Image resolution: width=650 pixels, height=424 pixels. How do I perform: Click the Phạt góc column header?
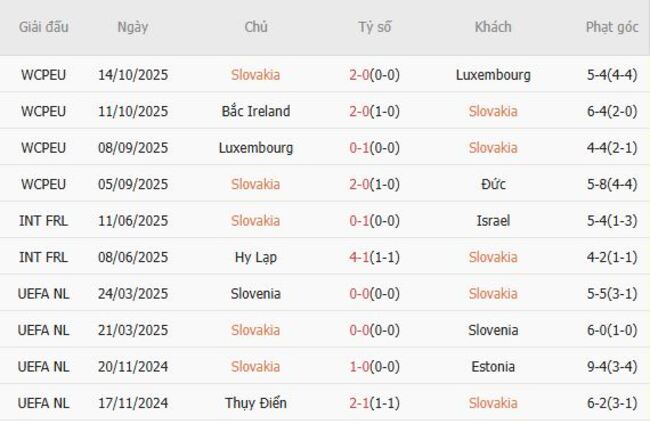611,27
